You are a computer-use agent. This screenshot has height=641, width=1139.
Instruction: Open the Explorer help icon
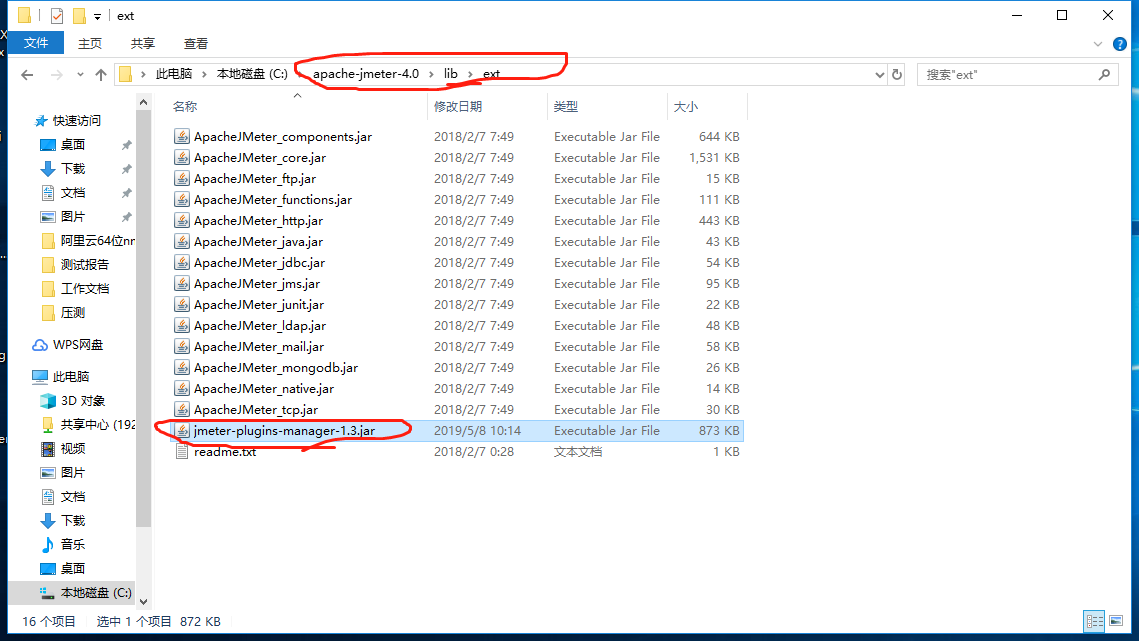point(1119,44)
